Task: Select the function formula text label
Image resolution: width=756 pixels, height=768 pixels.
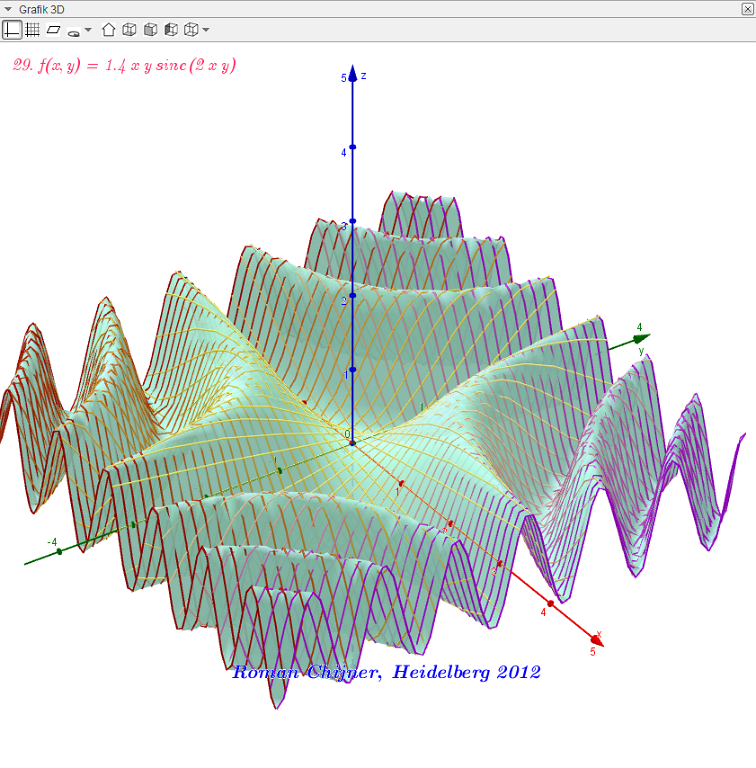Action: click(x=124, y=65)
